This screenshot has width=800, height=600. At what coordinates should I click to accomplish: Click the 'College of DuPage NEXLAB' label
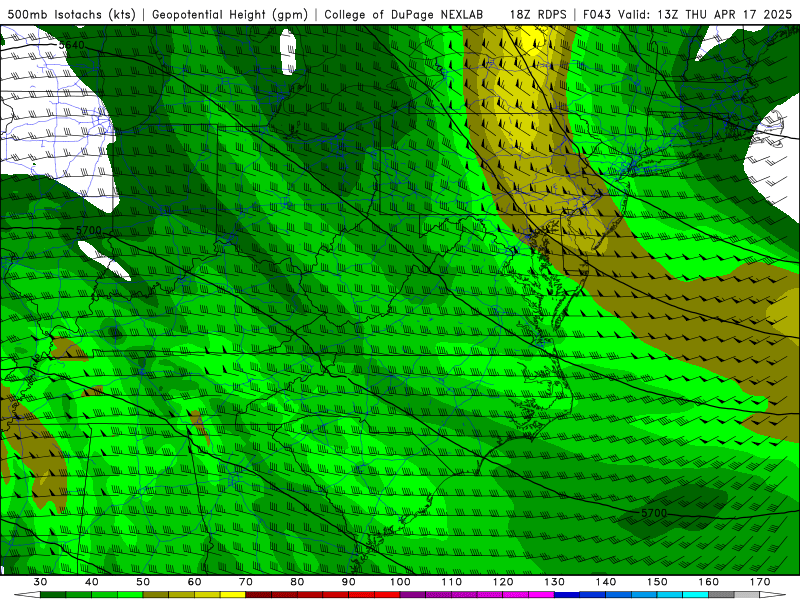pyautogui.click(x=404, y=14)
